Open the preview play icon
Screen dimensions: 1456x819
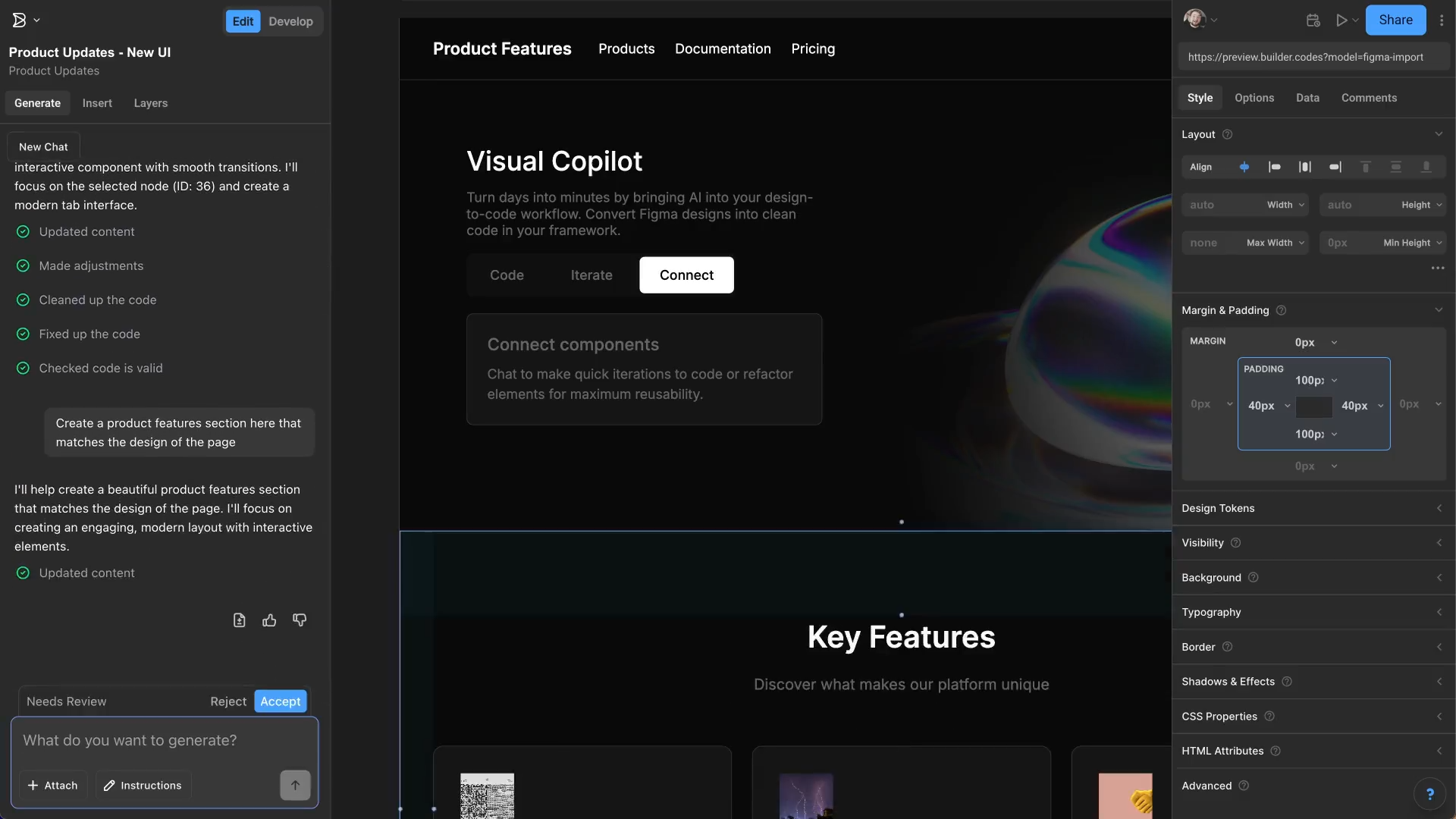click(1343, 20)
